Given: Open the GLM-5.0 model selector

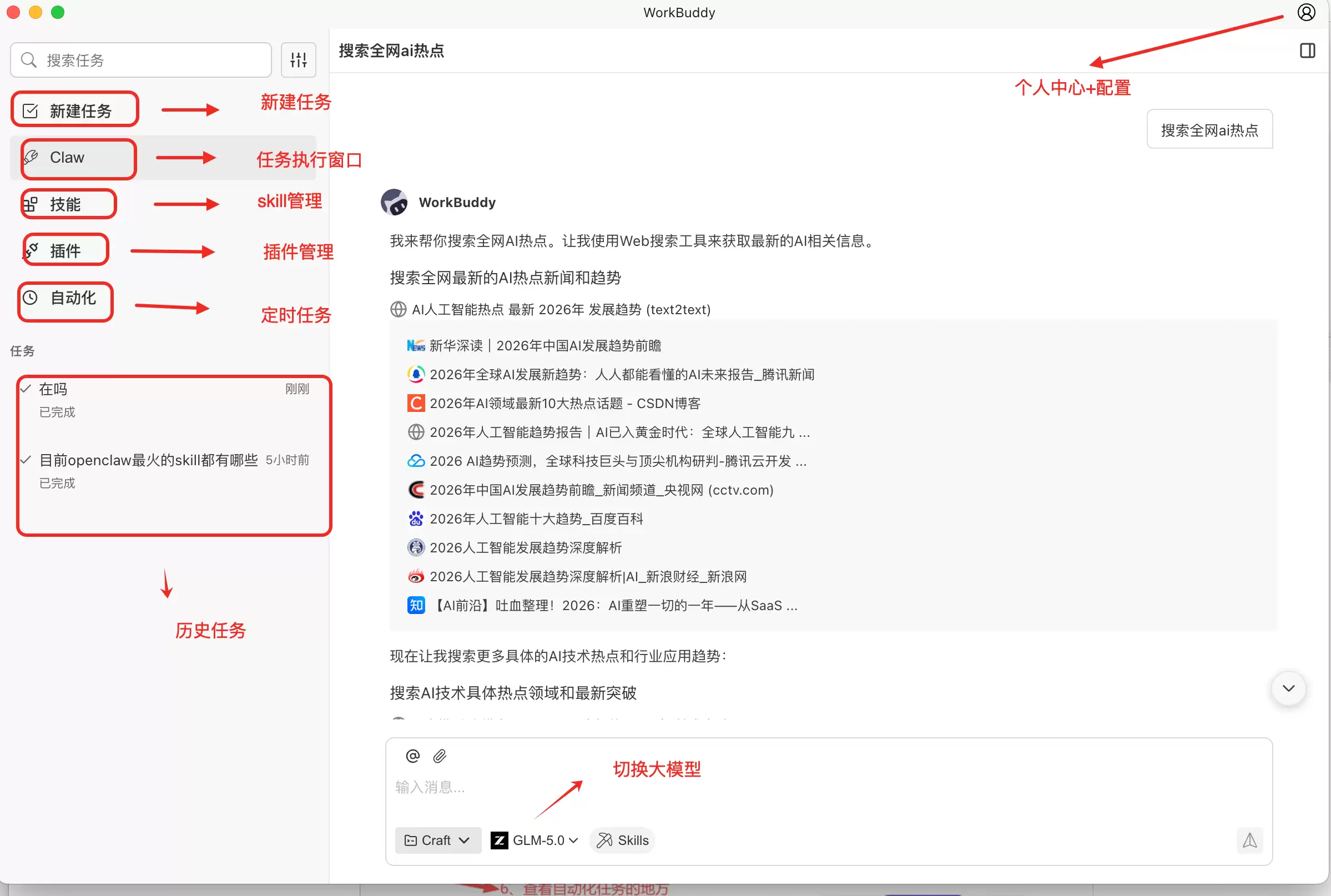Looking at the screenshot, I should [x=533, y=840].
